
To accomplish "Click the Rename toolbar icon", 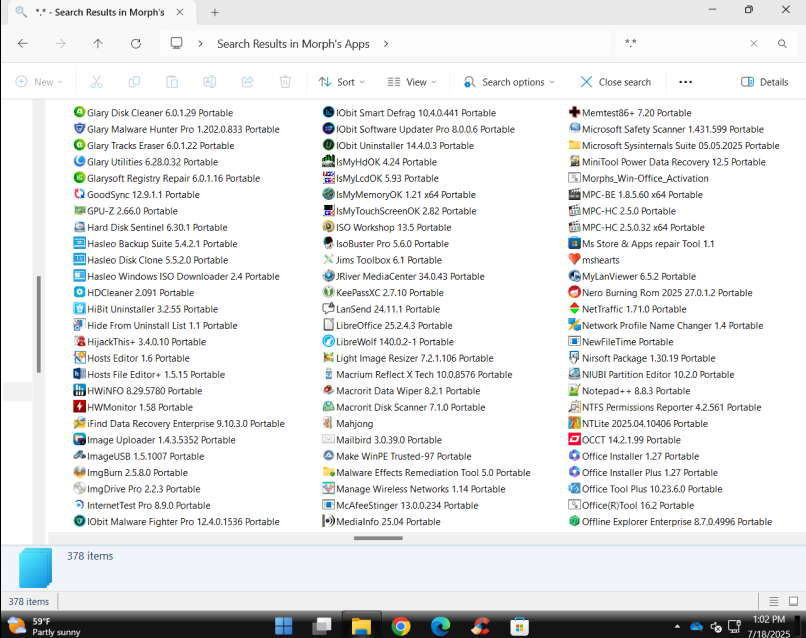I will (x=210, y=82).
